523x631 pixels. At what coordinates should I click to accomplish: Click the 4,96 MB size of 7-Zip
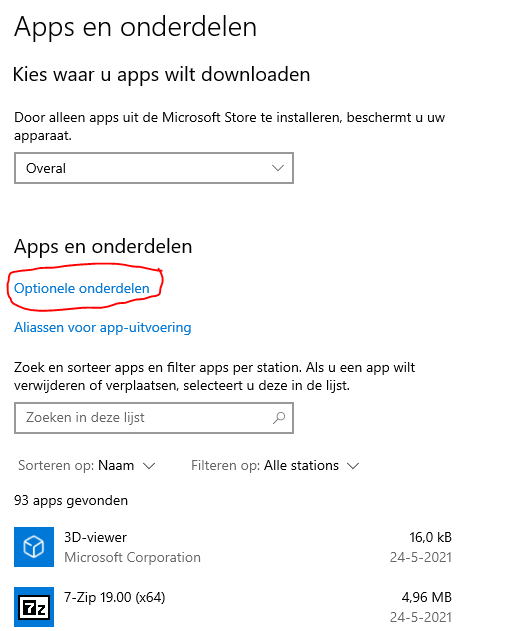tap(426, 597)
